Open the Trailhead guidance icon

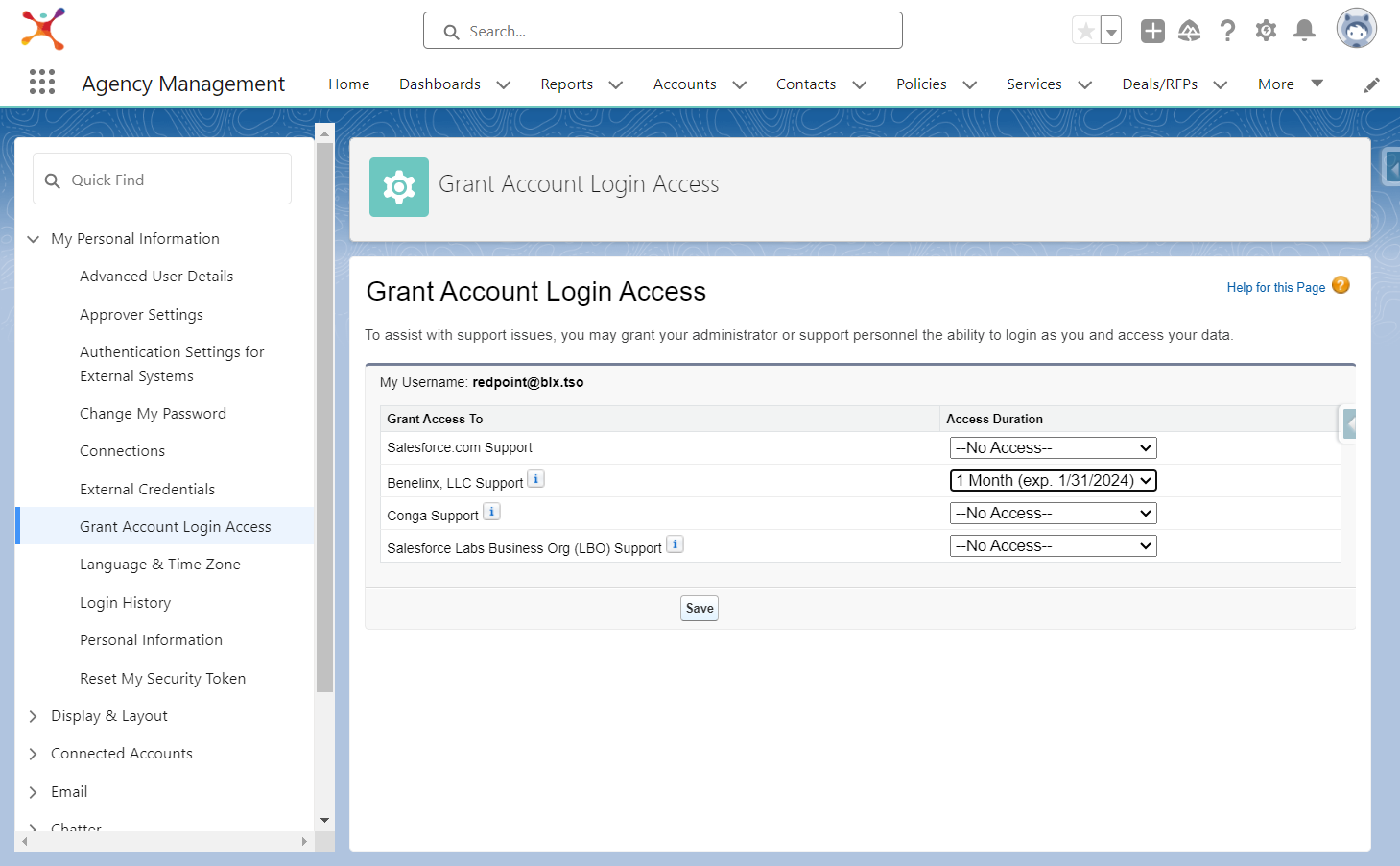point(1190,31)
